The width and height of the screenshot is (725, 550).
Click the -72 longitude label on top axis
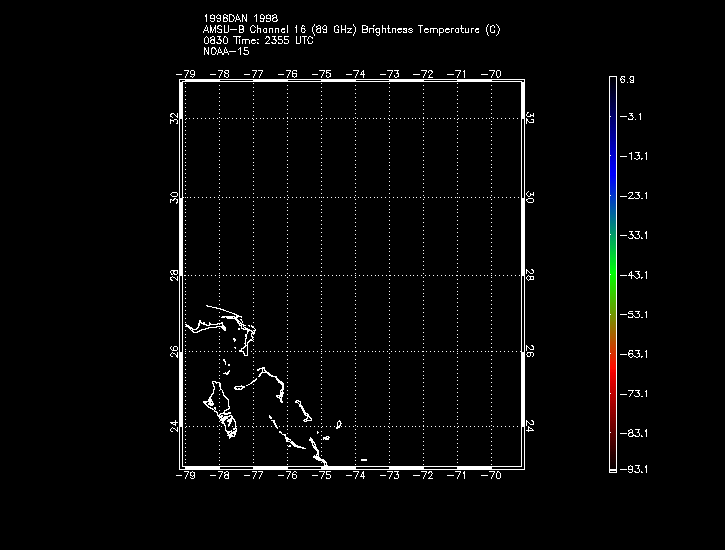click(423, 74)
